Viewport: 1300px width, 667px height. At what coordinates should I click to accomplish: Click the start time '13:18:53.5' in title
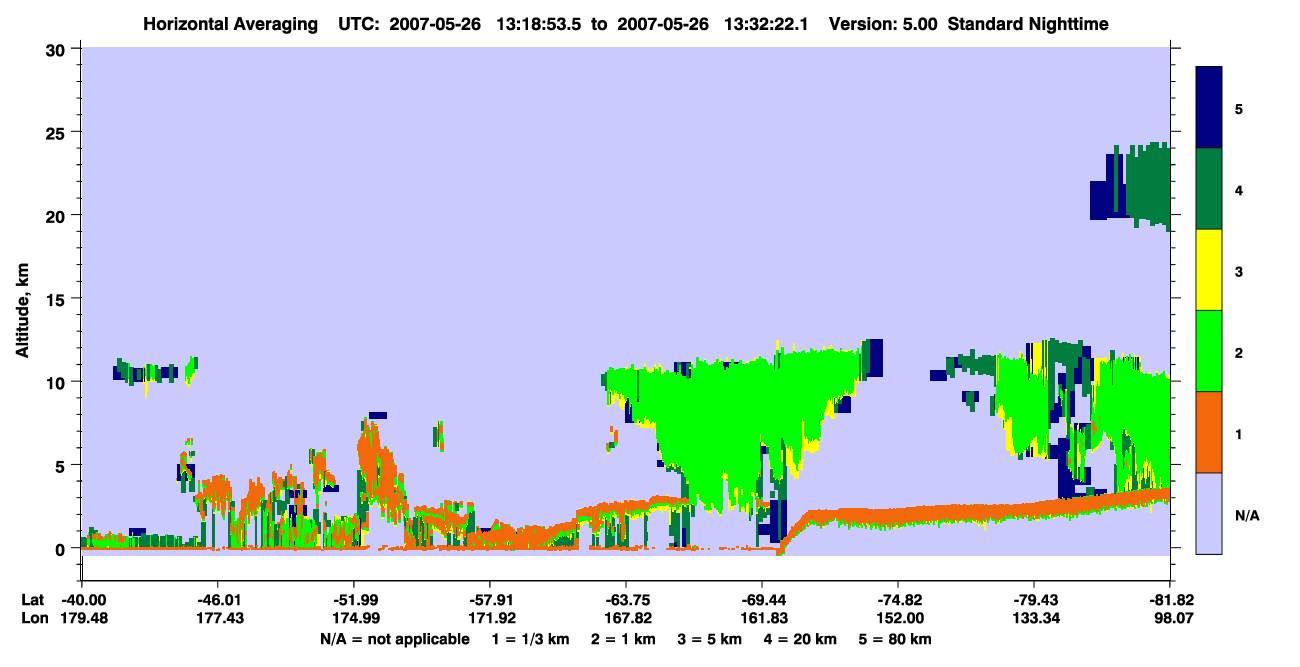click(539, 24)
